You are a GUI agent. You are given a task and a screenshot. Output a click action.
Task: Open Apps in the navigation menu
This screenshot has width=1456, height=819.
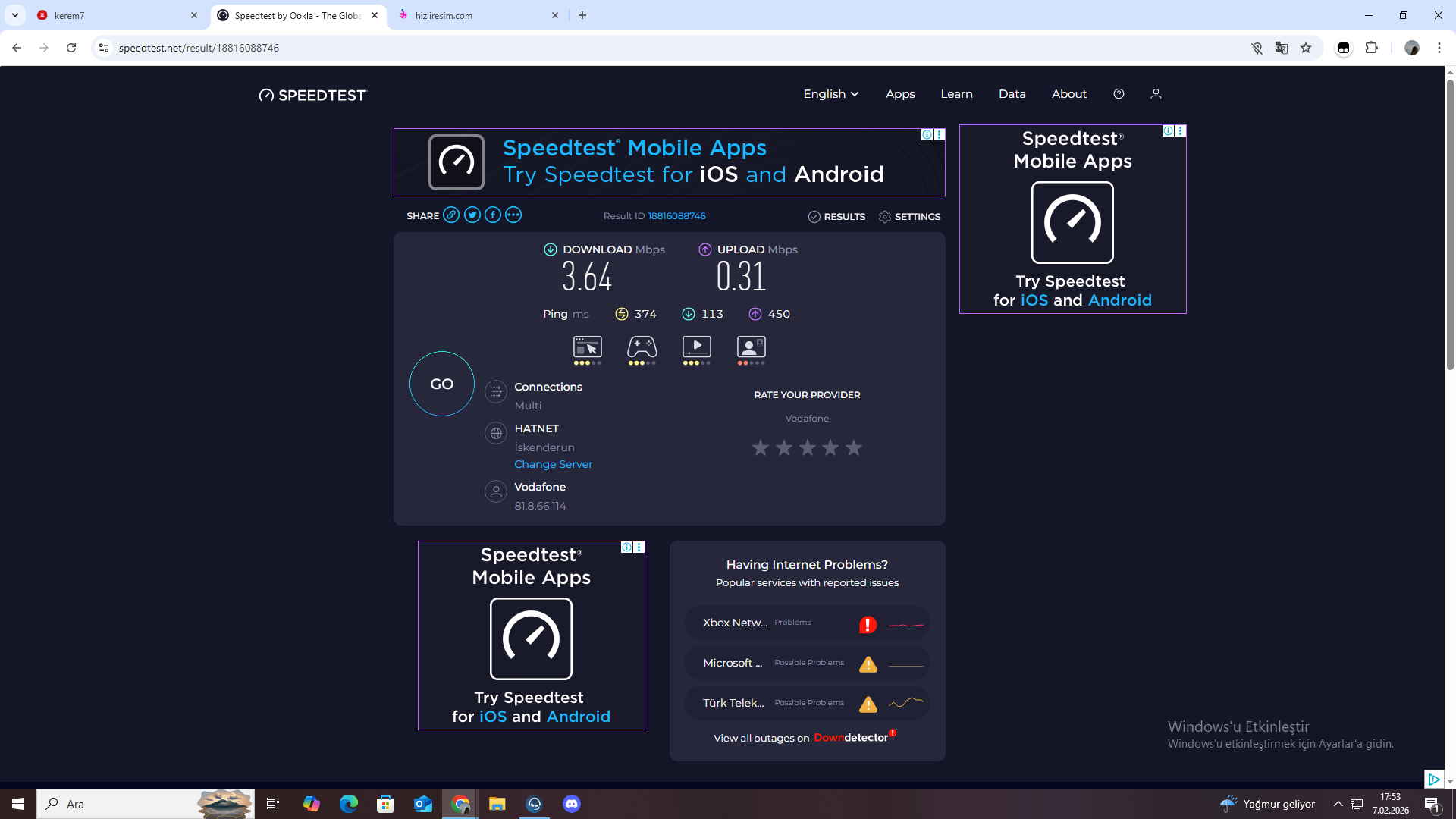900,94
